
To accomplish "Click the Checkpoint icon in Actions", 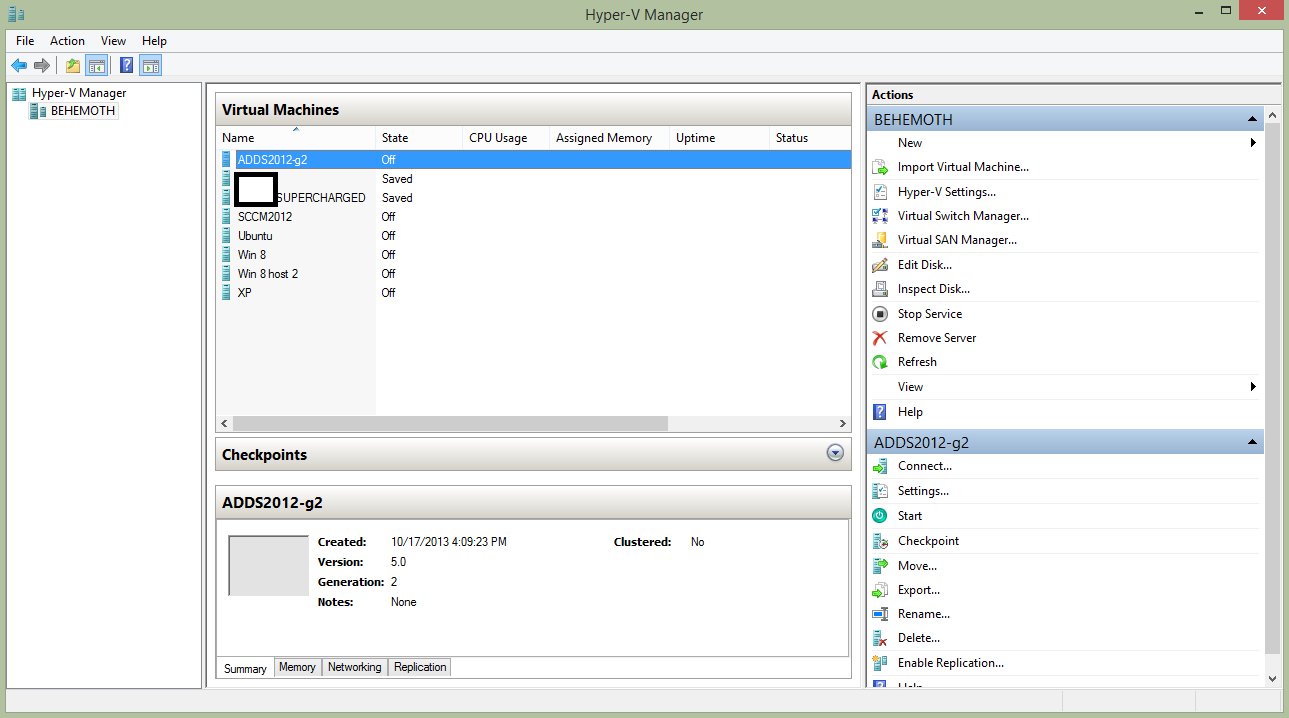I will coord(880,541).
